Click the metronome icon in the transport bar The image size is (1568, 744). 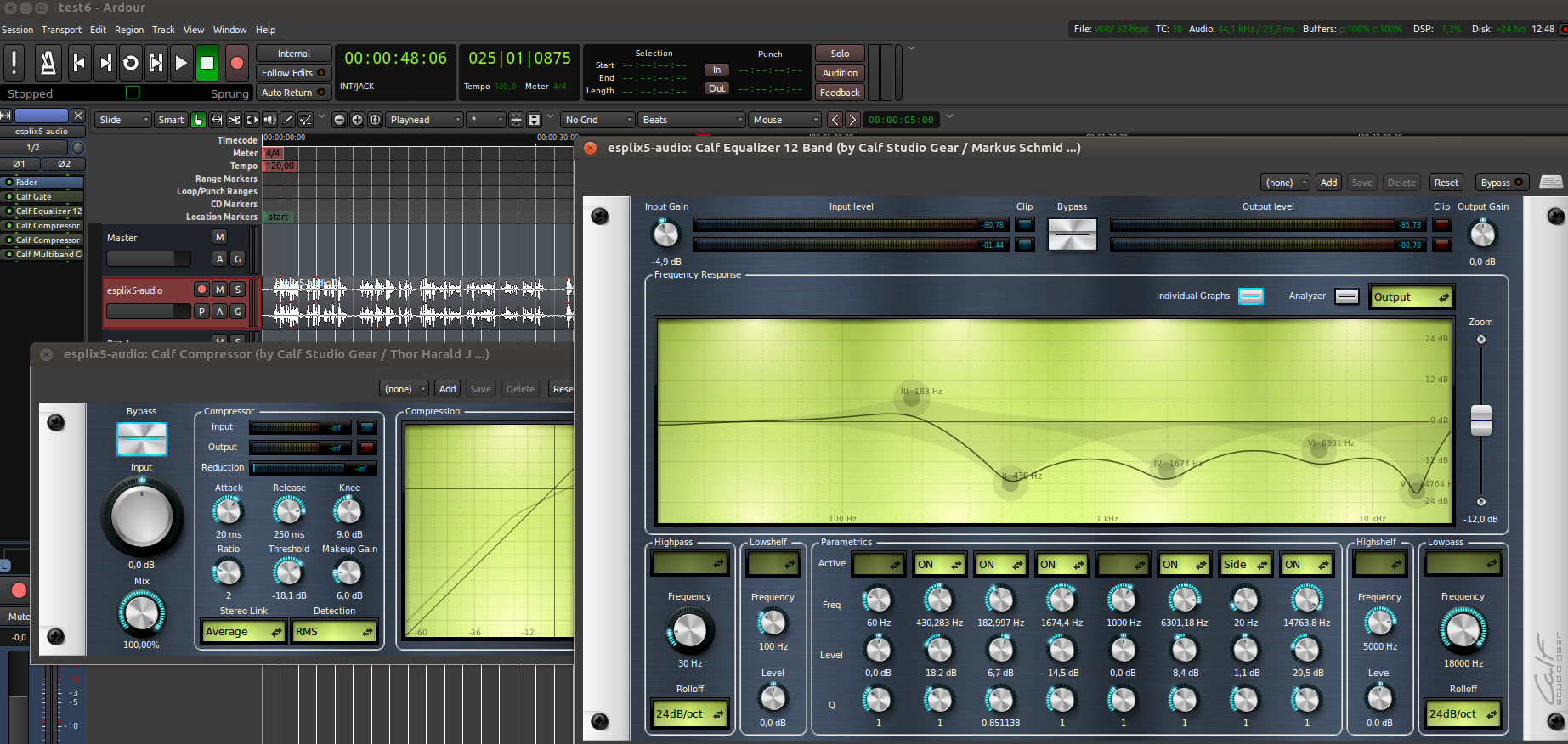click(x=48, y=63)
